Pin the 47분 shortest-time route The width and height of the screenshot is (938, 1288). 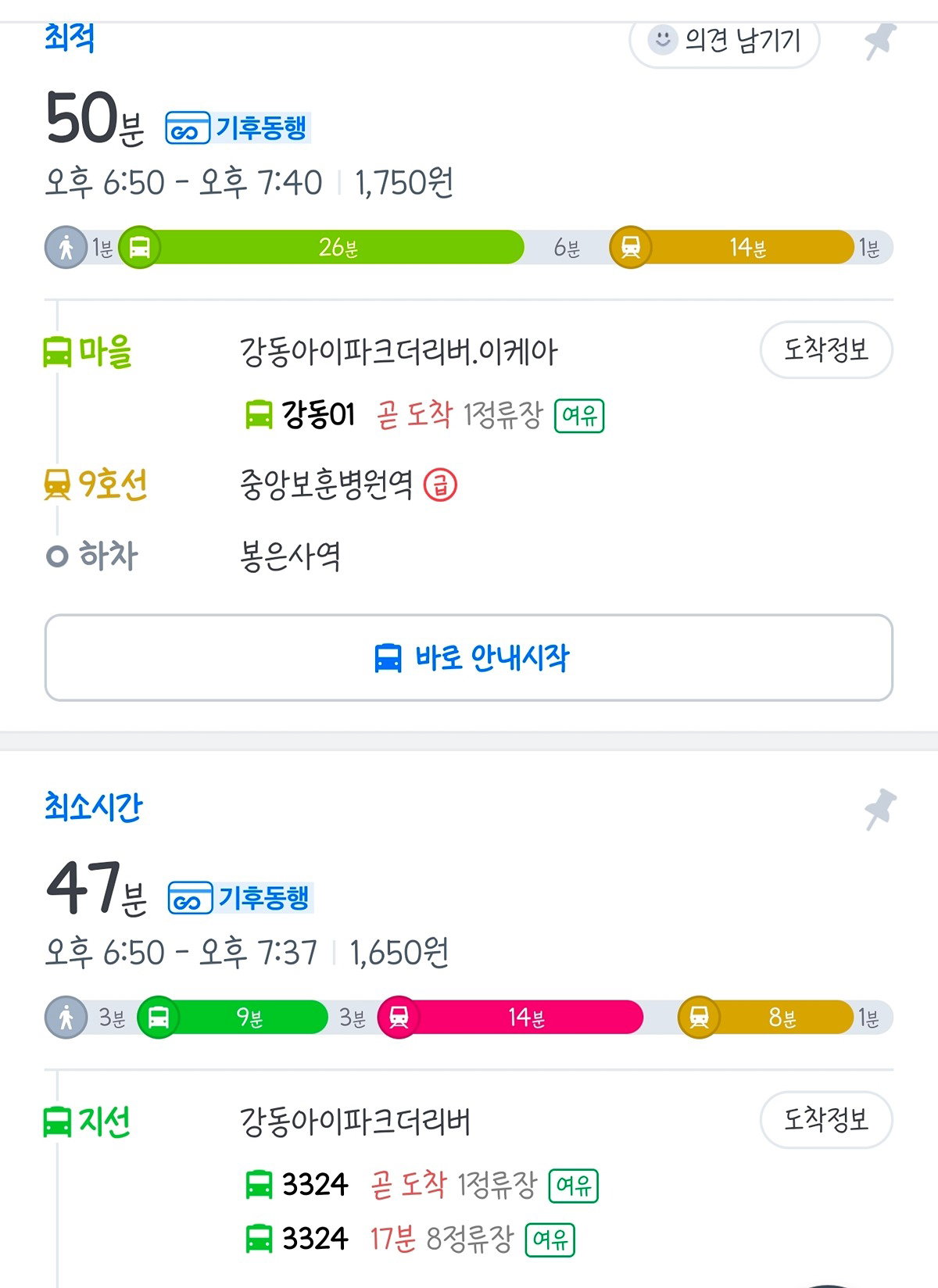(x=881, y=809)
